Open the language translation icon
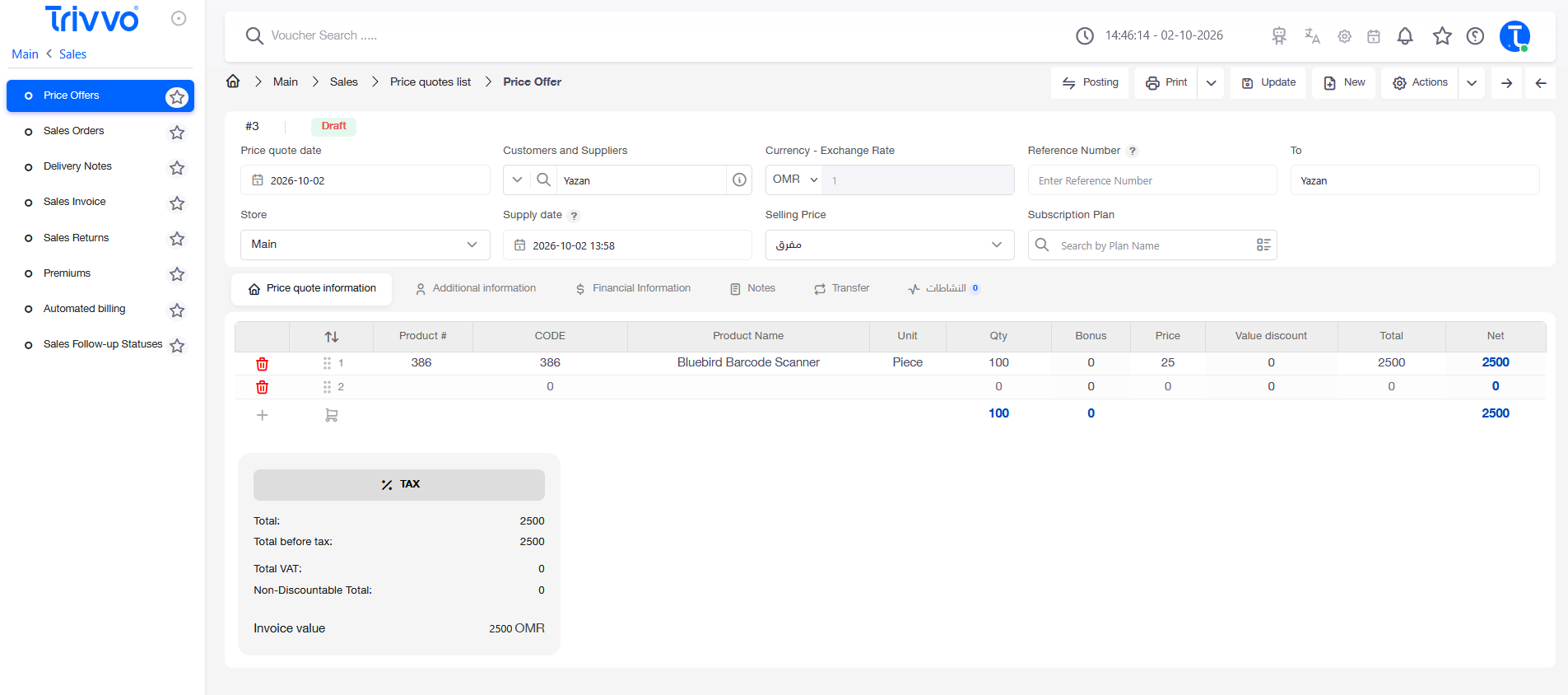Image resolution: width=1568 pixels, height=695 pixels. click(x=1312, y=35)
